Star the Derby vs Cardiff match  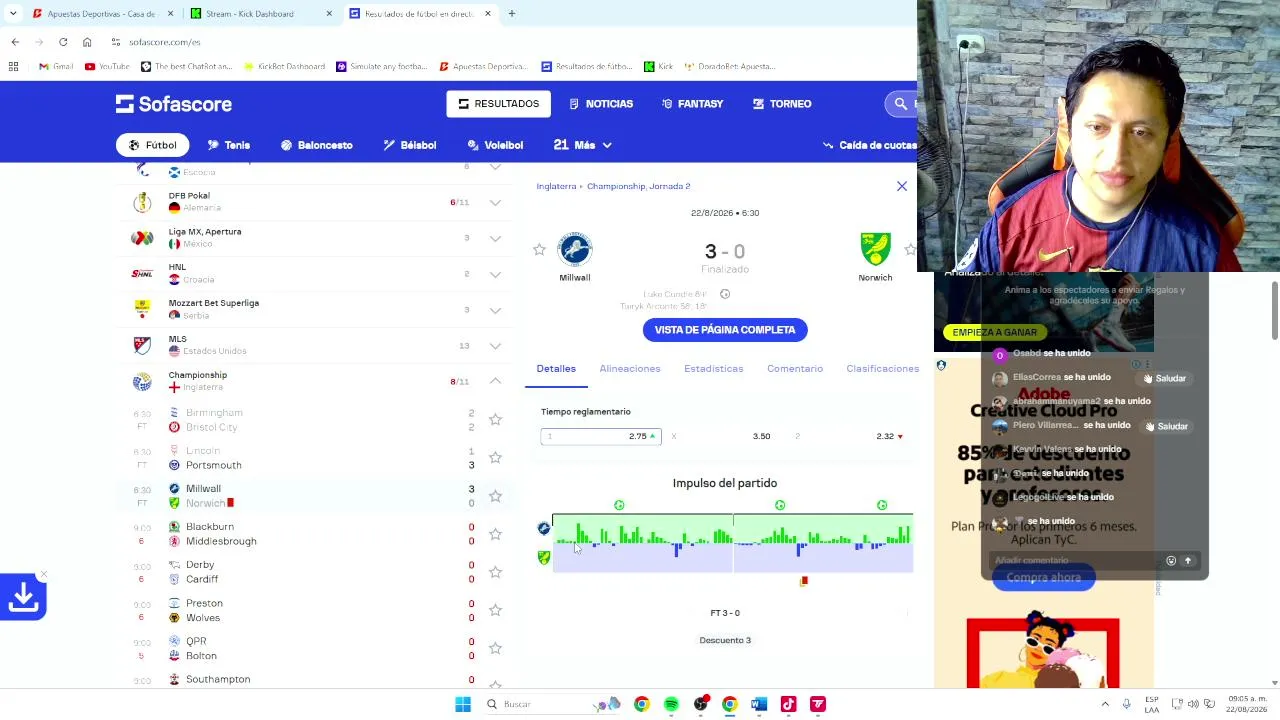click(x=495, y=572)
